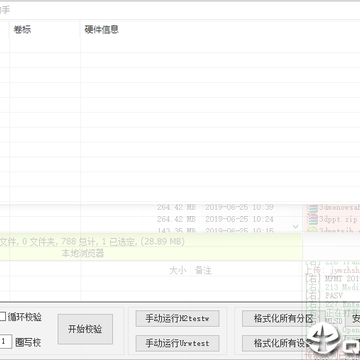Select the 264.42 MB 10:39 row in background
The width and height of the screenshot is (360, 360).
coord(215,207)
